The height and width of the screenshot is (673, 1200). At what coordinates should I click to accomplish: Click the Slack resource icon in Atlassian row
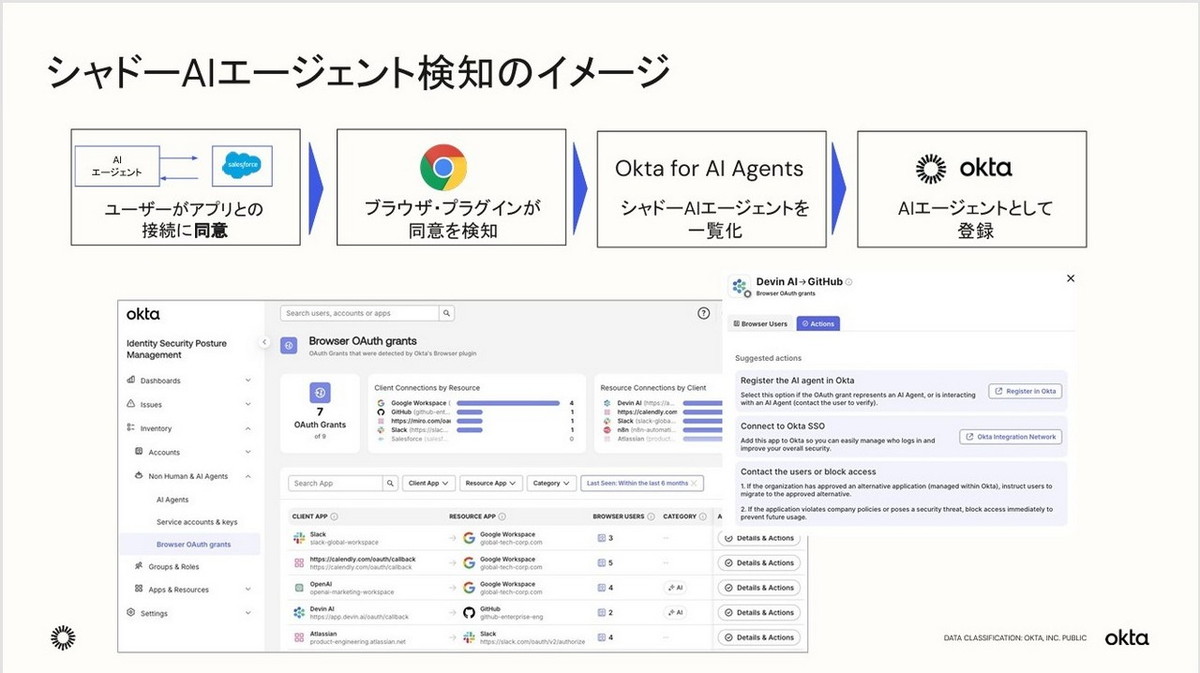[468, 637]
